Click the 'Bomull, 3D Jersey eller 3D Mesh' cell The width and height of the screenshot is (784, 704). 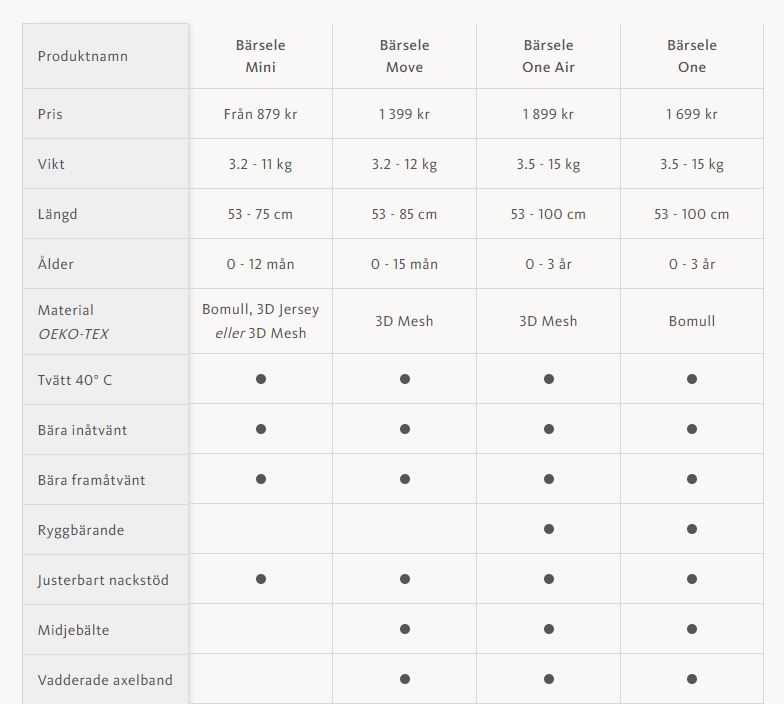(x=260, y=322)
